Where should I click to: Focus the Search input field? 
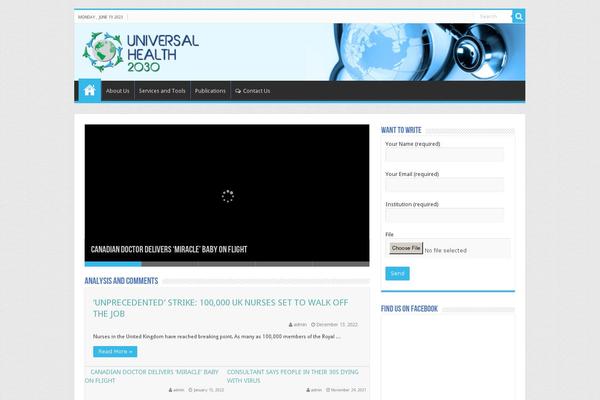coord(494,16)
